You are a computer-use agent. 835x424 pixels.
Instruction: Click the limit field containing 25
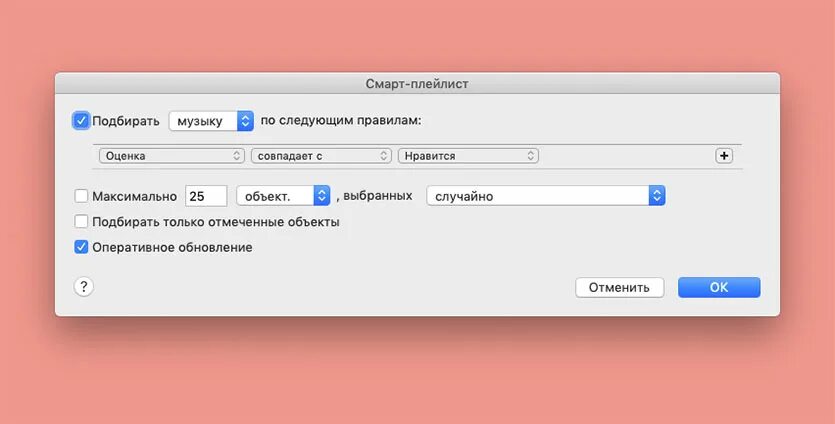pyautogui.click(x=206, y=196)
